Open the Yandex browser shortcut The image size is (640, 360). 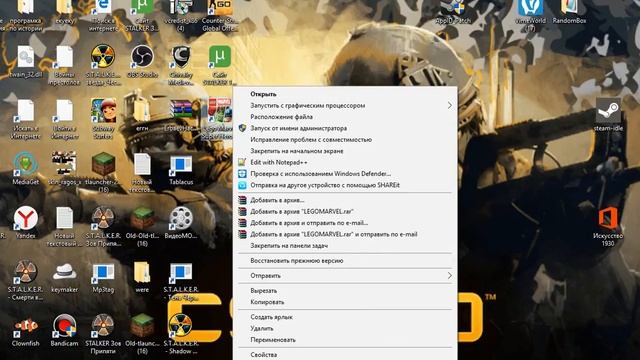tap(26, 218)
